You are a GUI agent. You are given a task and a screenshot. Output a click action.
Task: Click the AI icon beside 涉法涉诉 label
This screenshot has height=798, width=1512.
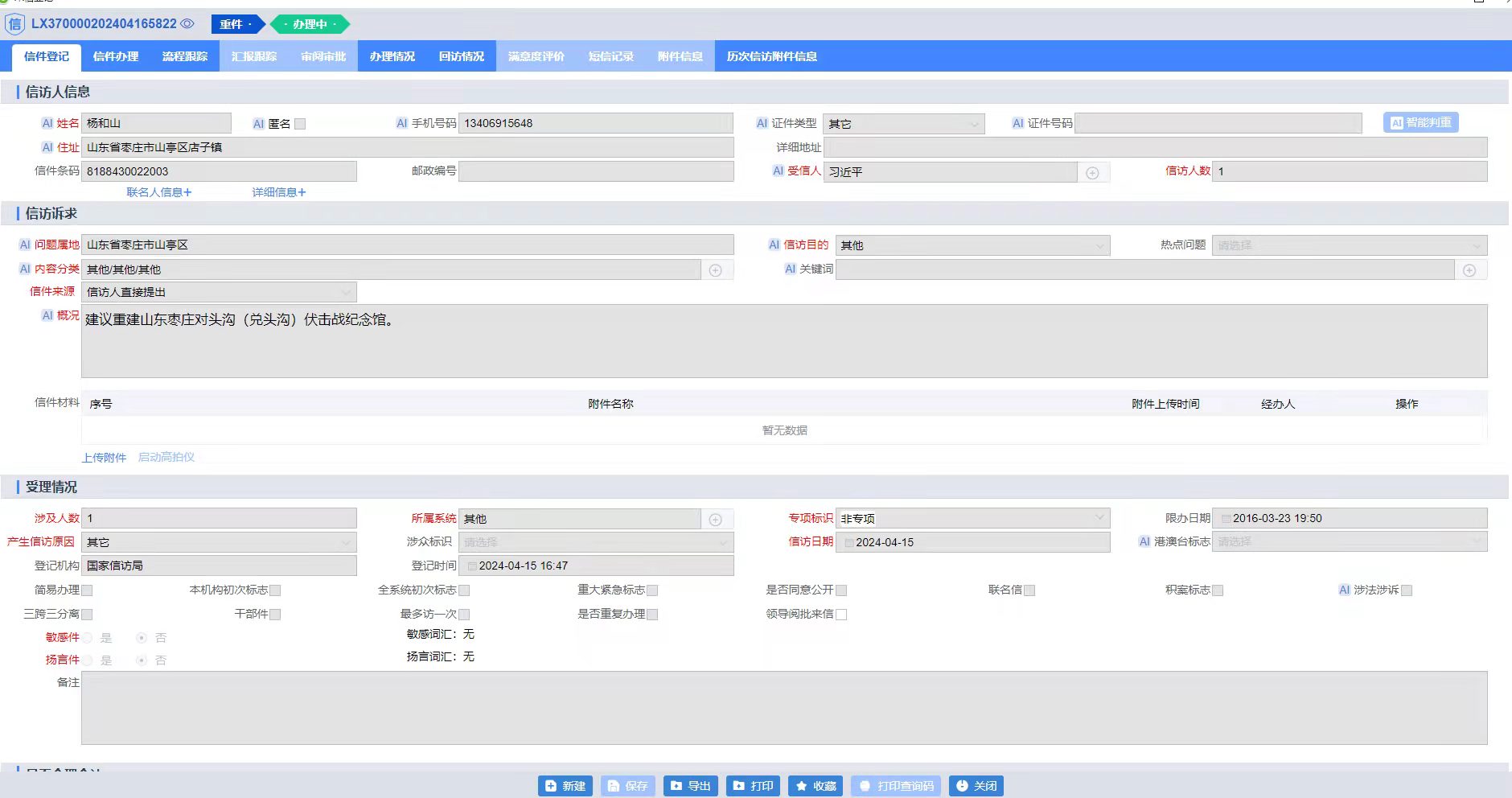(x=1344, y=590)
